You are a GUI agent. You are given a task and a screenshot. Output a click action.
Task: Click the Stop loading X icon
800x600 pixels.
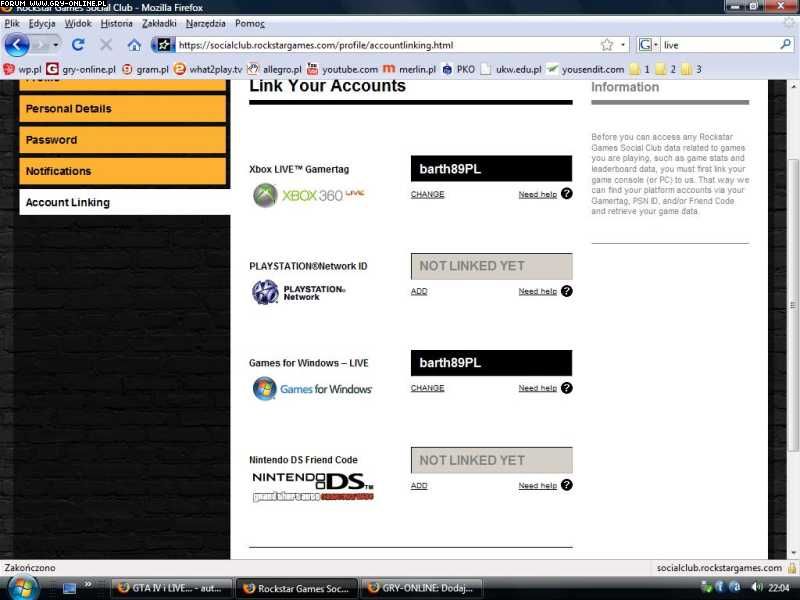pyautogui.click(x=106, y=45)
